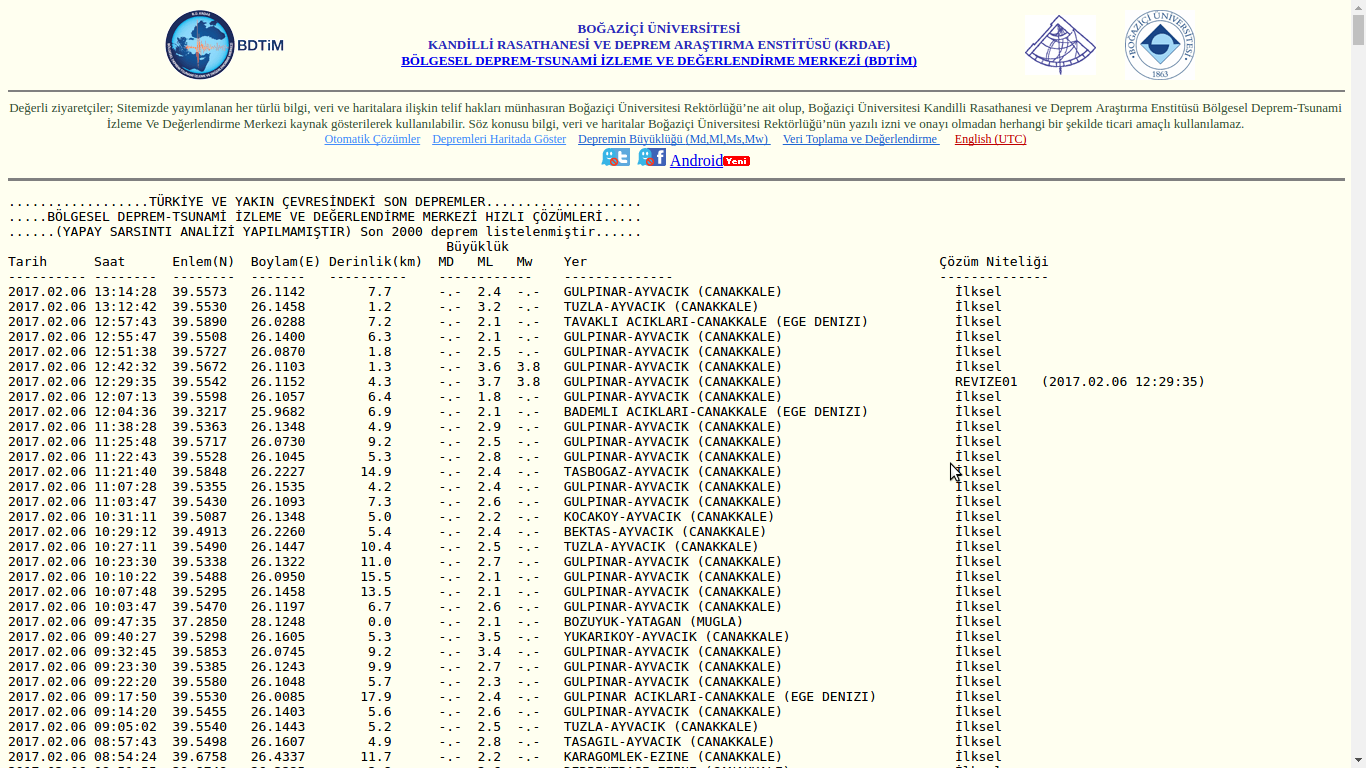Click the time 10:07:48
Screen dimensions: 1366x768
[x=126, y=592]
